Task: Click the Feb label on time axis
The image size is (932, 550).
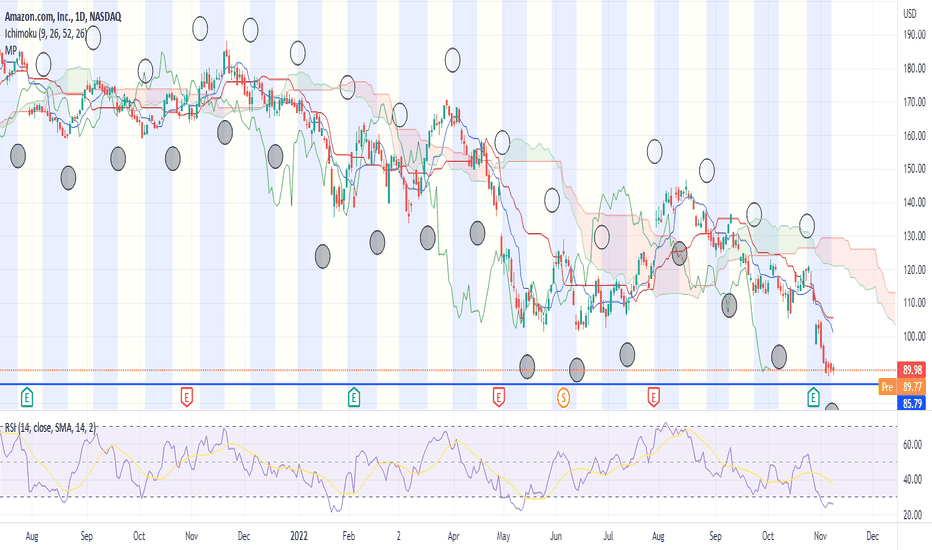Action: tap(349, 536)
